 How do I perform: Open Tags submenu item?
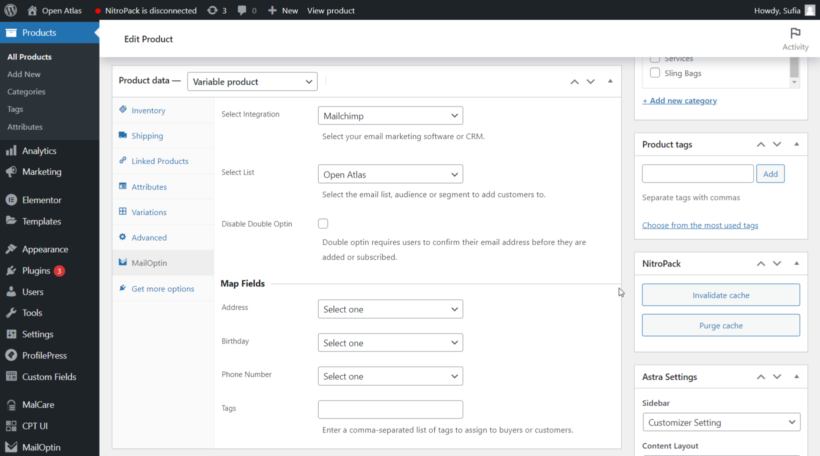[x=15, y=109]
